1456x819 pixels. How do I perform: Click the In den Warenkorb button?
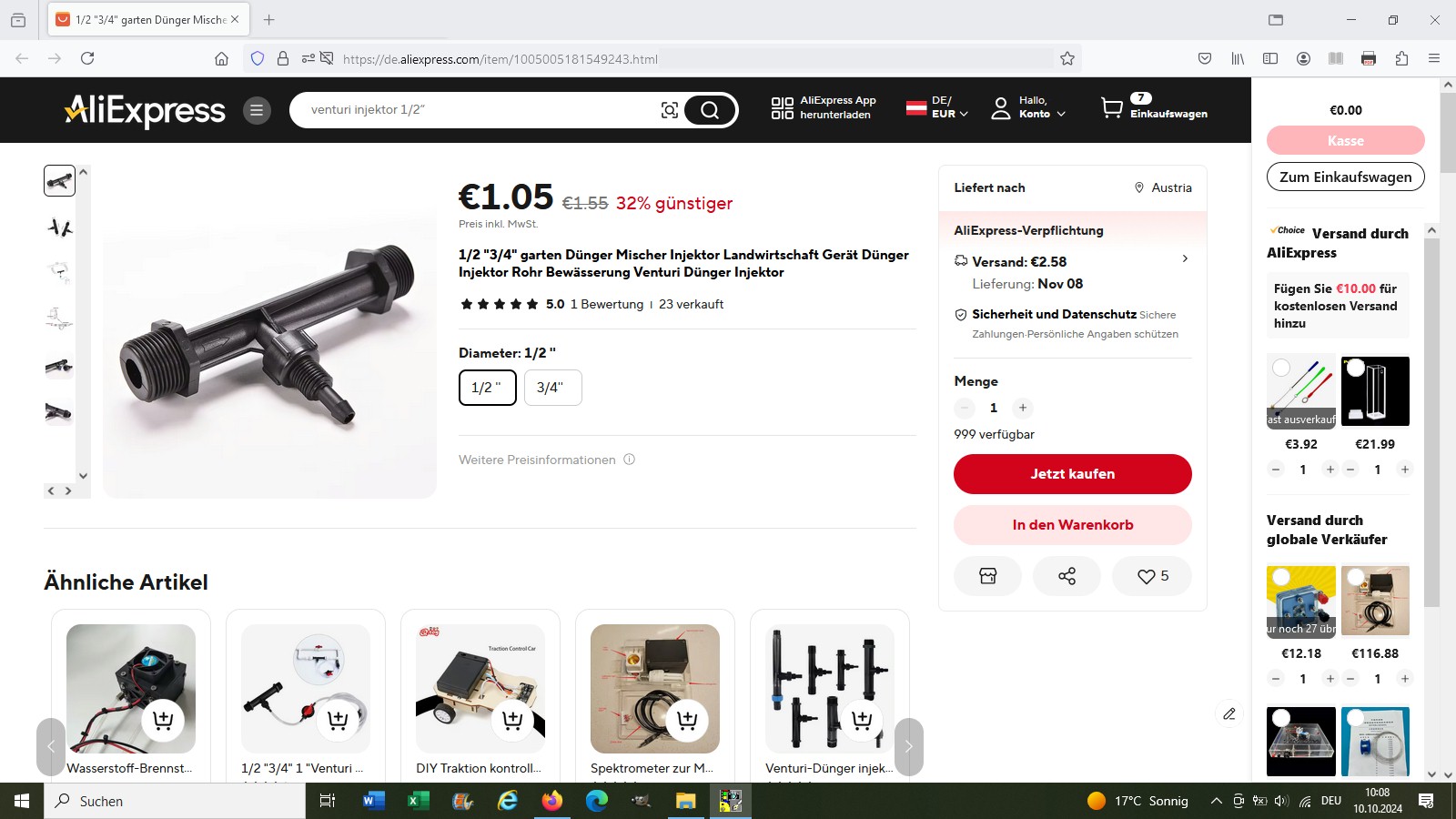click(1073, 525)
